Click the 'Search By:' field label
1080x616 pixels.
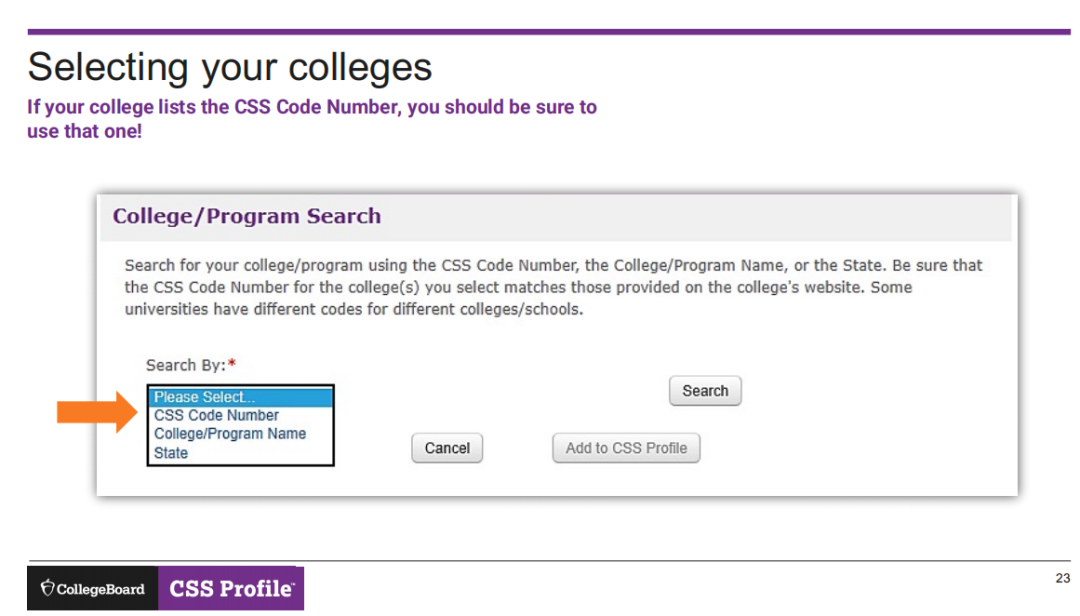pyautogui.click(x=186, y=365)
